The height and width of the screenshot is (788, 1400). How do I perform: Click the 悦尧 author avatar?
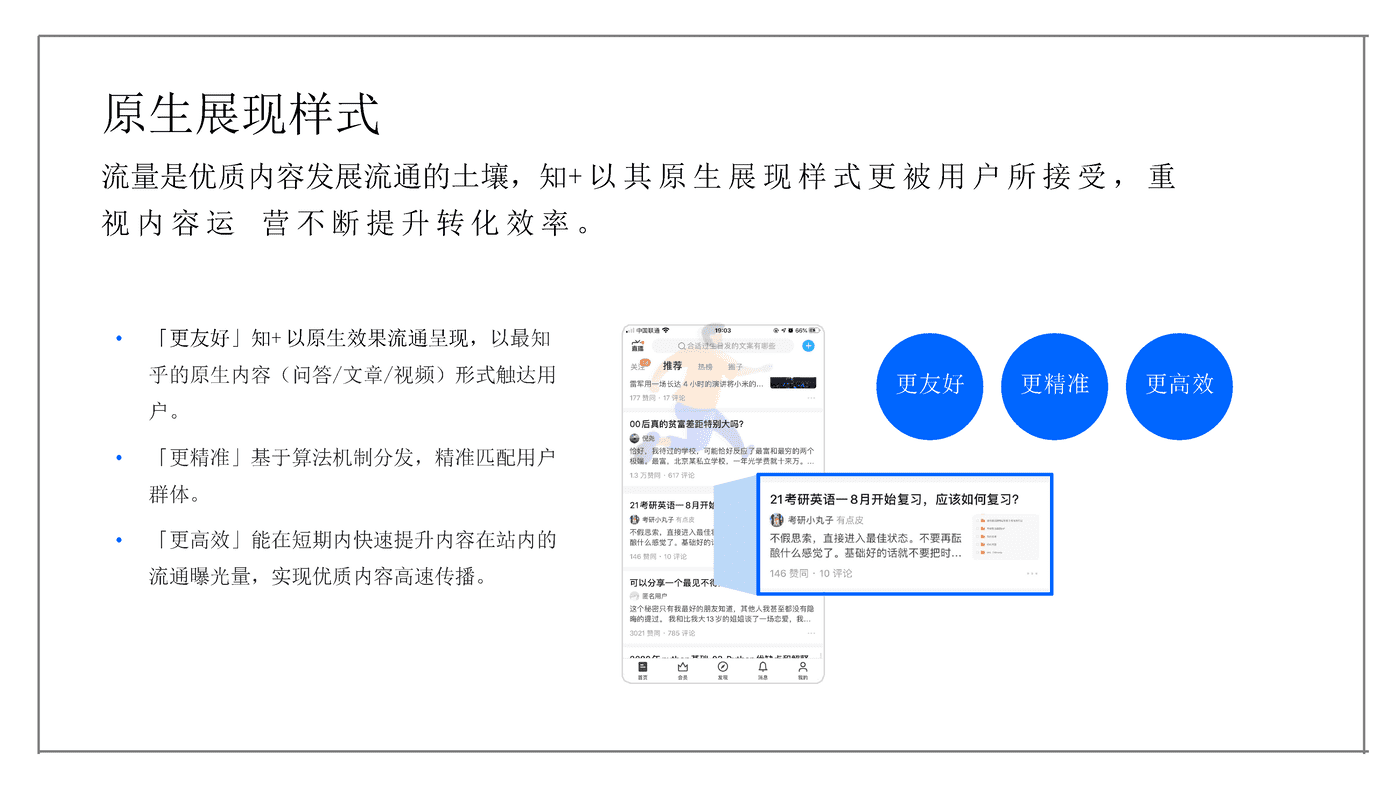tap(634, 438)
